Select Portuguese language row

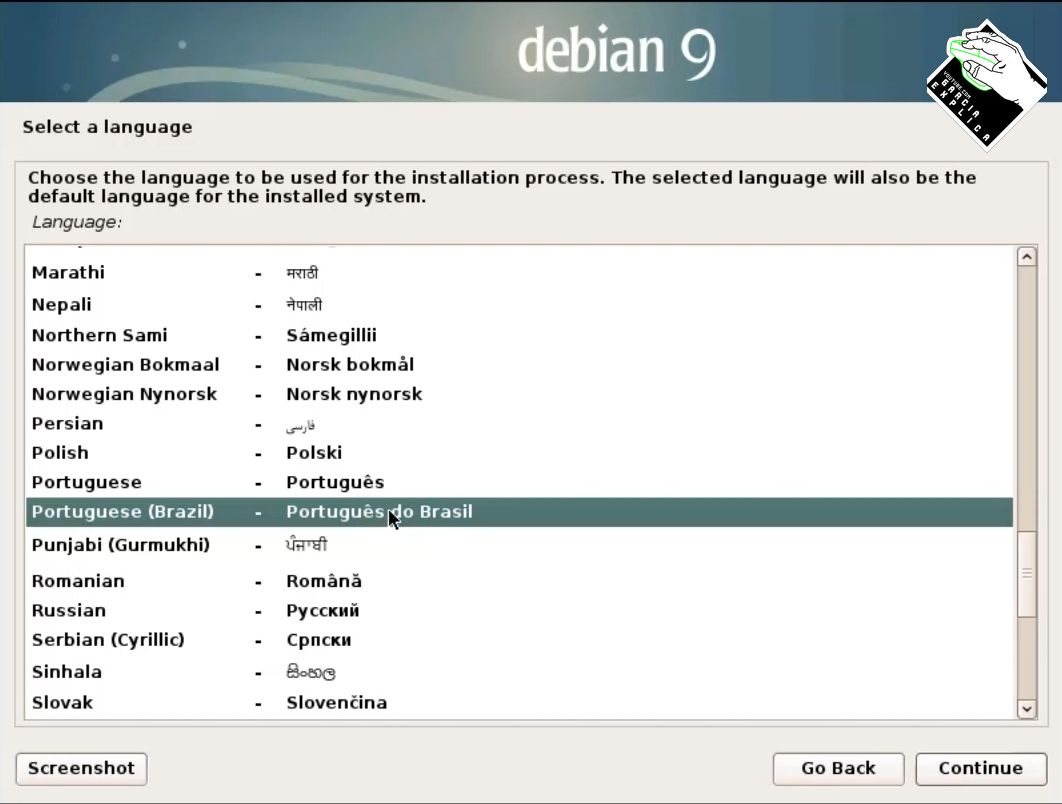519,483
